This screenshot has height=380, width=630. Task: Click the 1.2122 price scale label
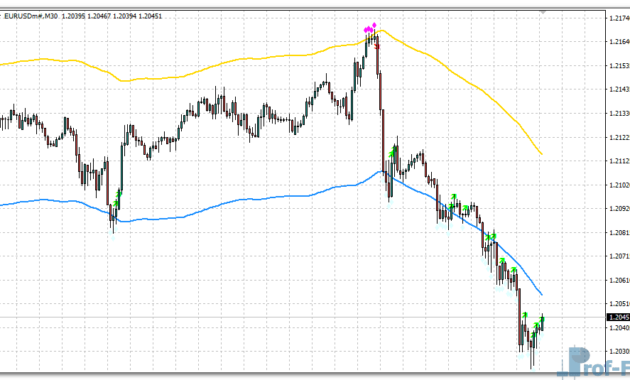click(x=619, y=137)
